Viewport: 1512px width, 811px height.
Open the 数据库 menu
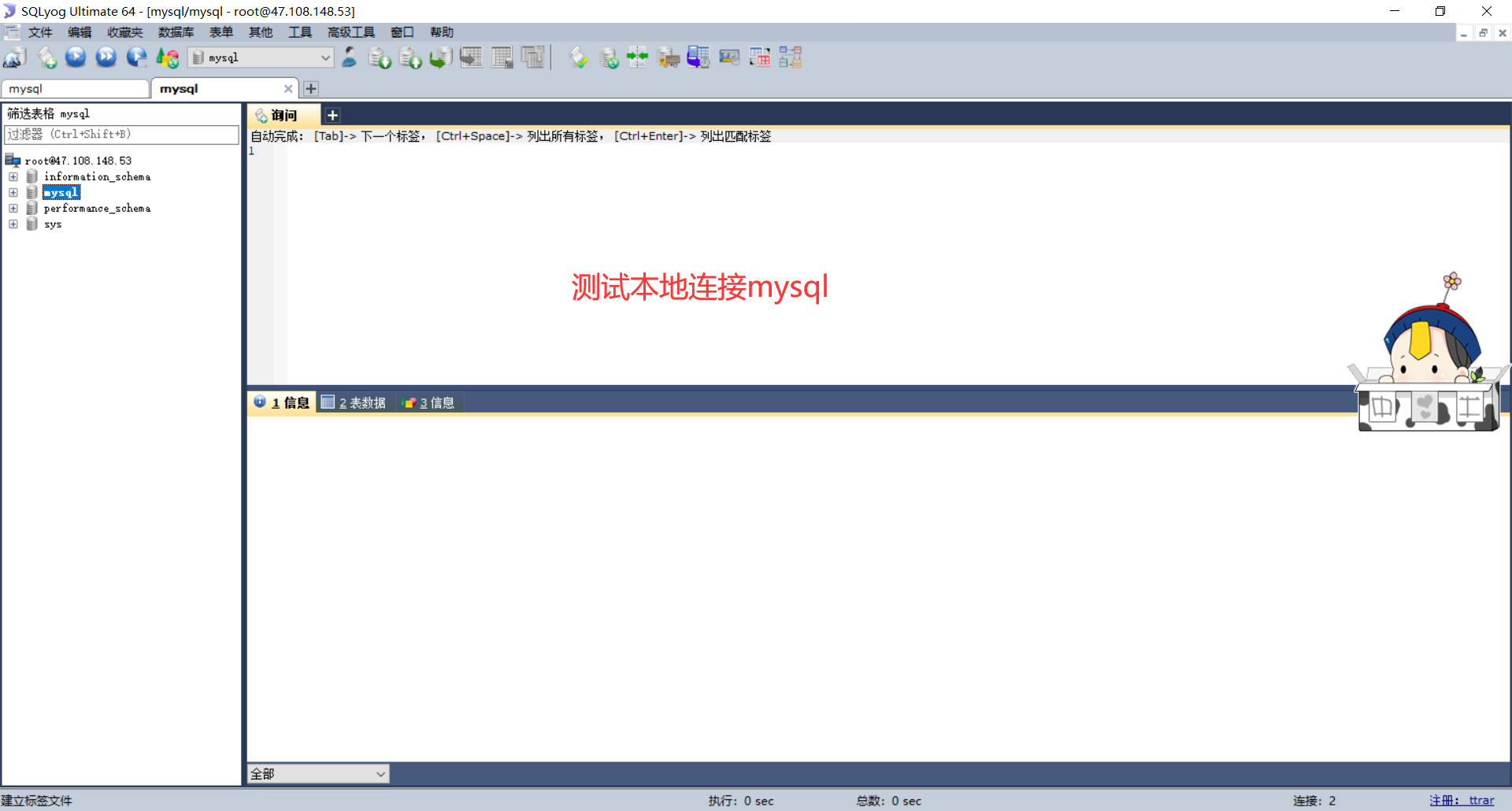tap(176, 32)
